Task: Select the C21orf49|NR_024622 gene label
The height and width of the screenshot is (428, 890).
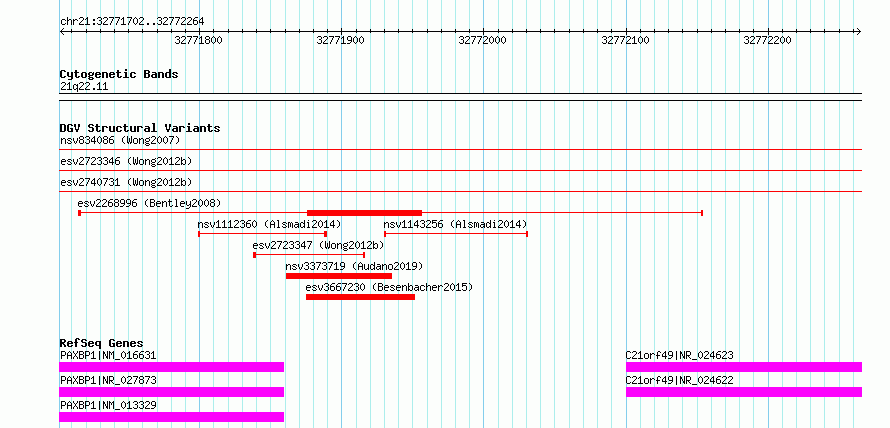Action: tap(679, 380)
